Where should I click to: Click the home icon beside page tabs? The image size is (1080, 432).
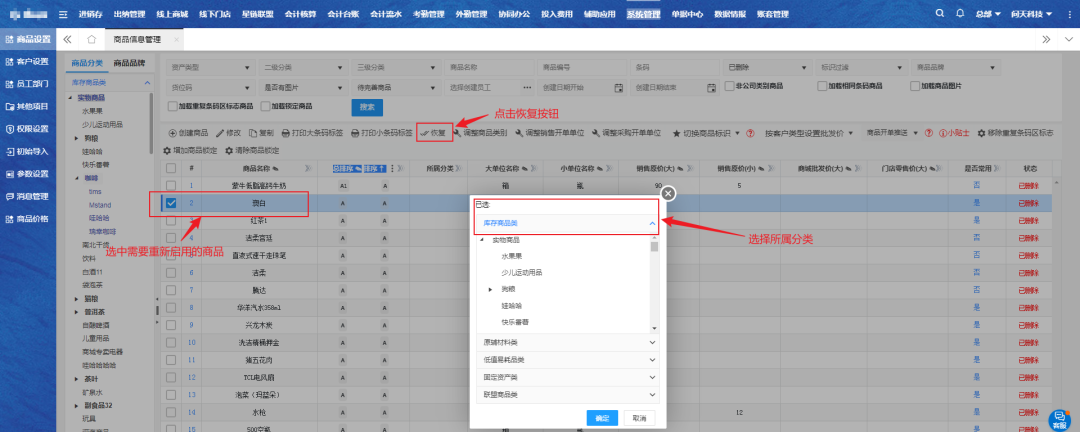[92, 39]
